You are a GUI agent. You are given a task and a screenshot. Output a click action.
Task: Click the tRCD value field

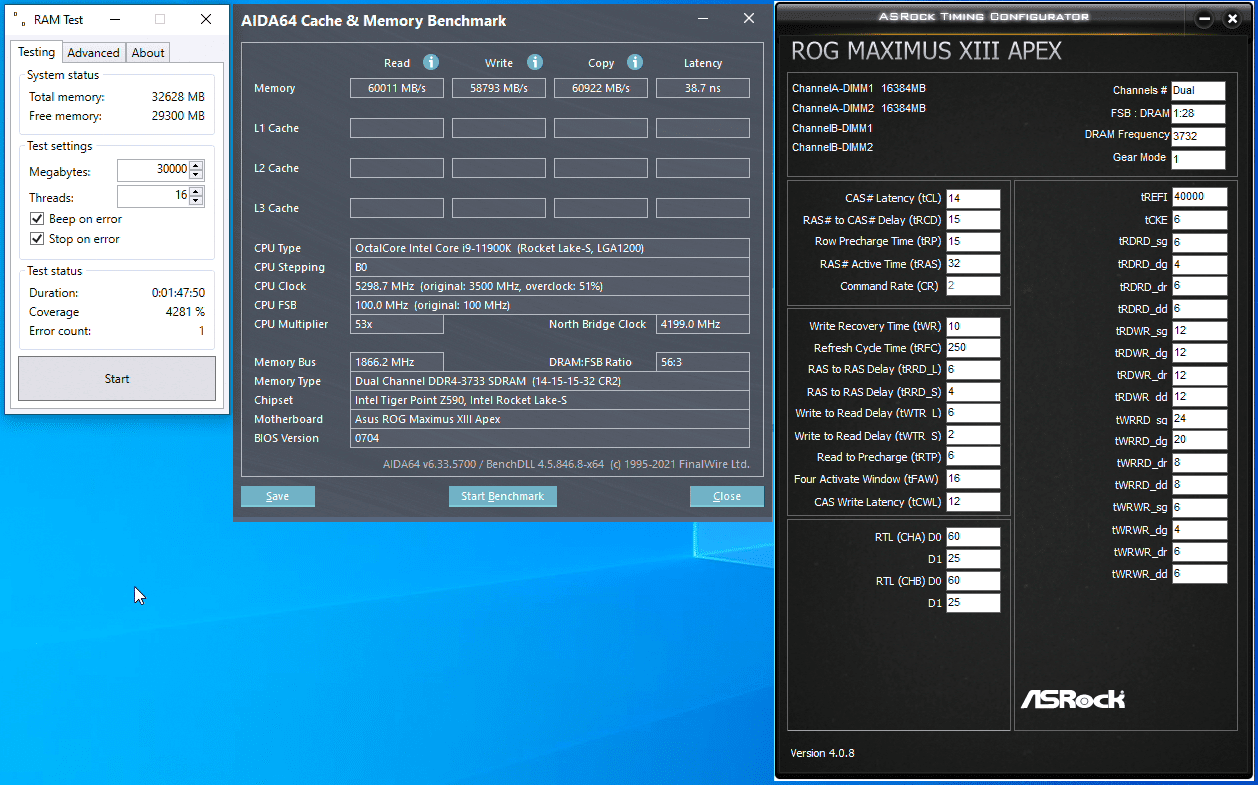pyautogui.click(x=973, y=220)
